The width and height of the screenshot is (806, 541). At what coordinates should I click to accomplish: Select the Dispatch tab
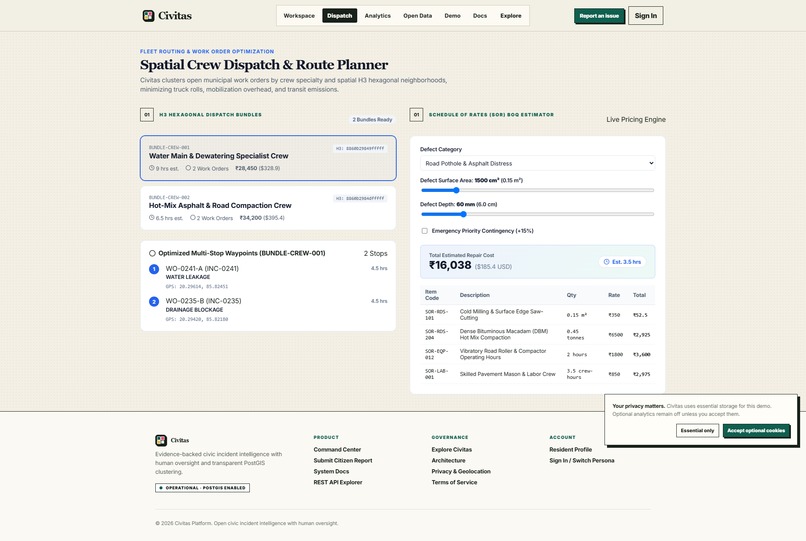pyautogui.click(x=340, y=16)
